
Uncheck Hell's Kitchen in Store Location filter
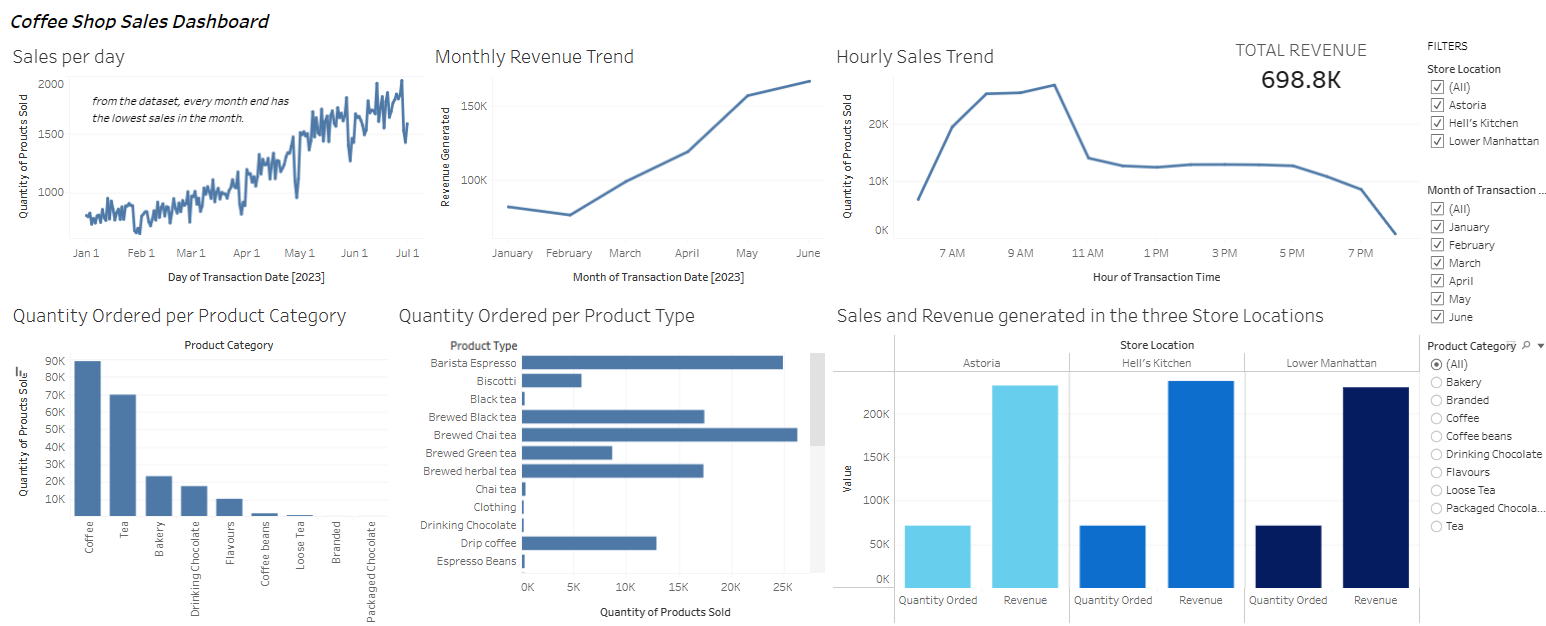(1437, 122)
